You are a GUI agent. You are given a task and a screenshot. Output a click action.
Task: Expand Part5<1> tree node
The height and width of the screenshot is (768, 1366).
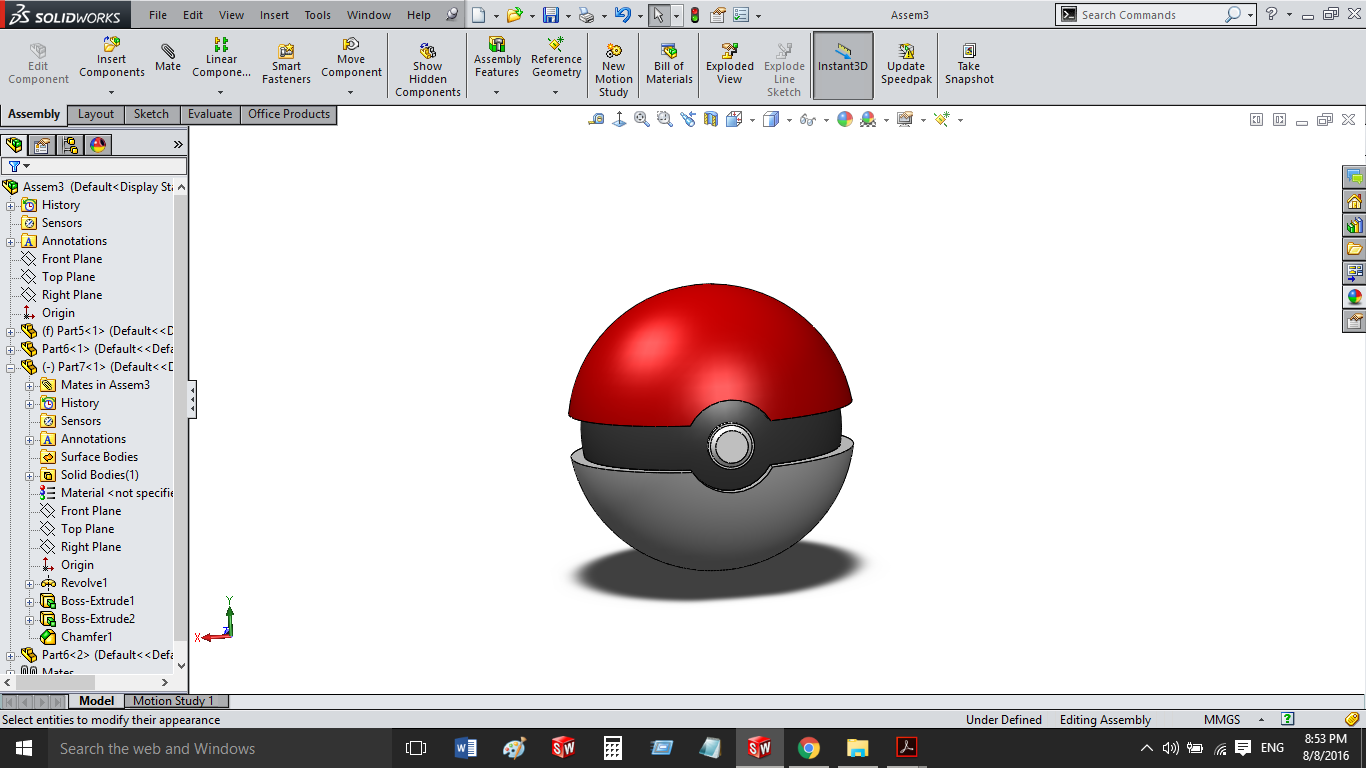click(11, 331)
